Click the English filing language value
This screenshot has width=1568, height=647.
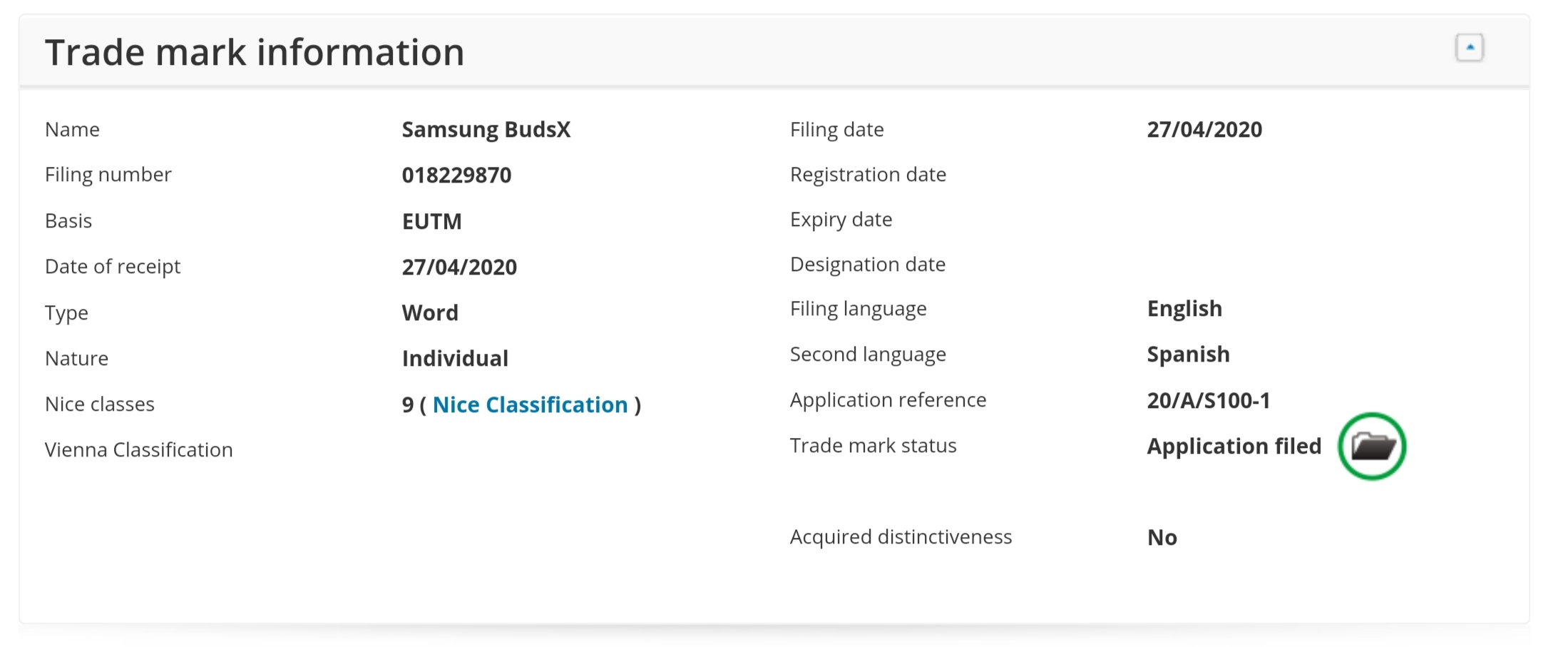[x=1184, y=309]
